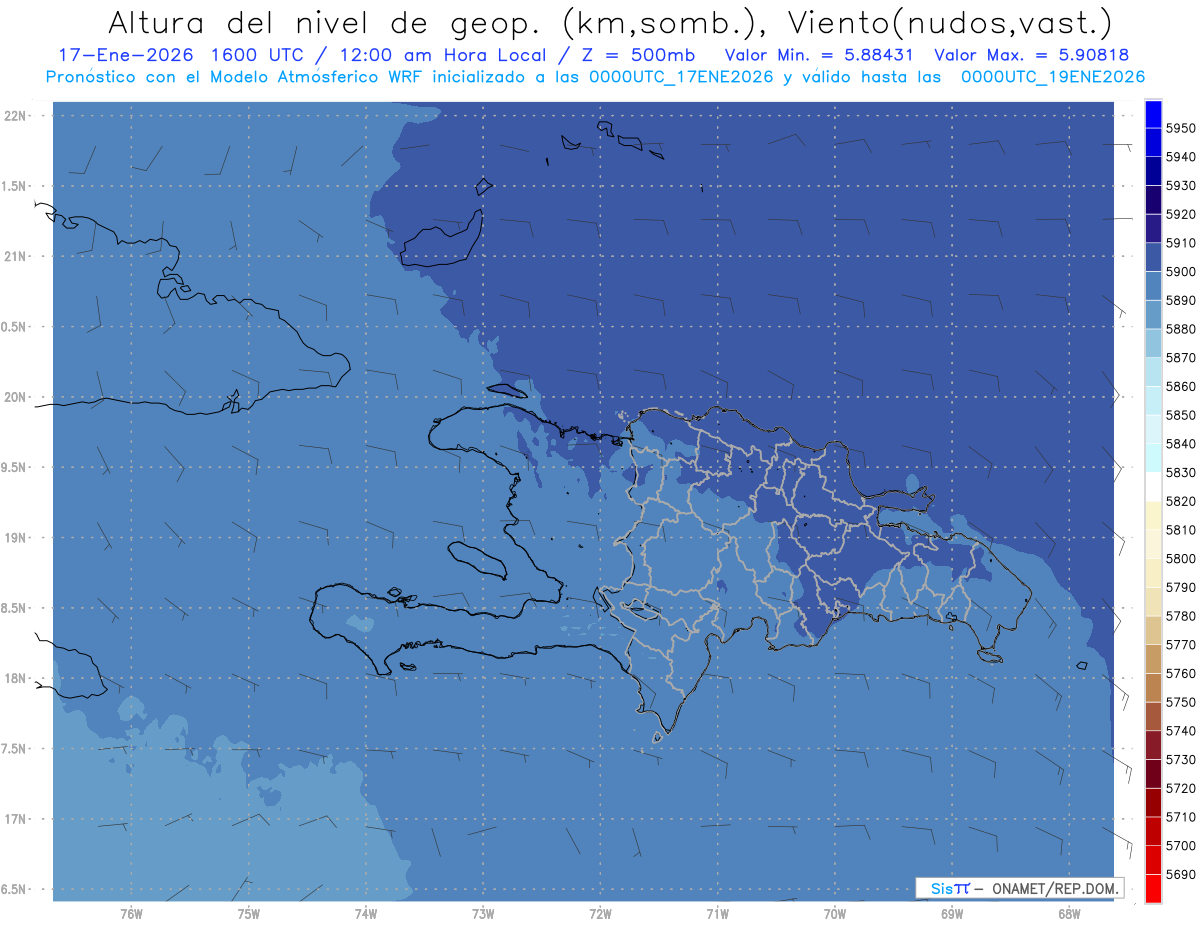Click the '0000UTC_17ENE2026' initialization timestamp
This screenshot has width=1200, height=927.
point(679,77)
